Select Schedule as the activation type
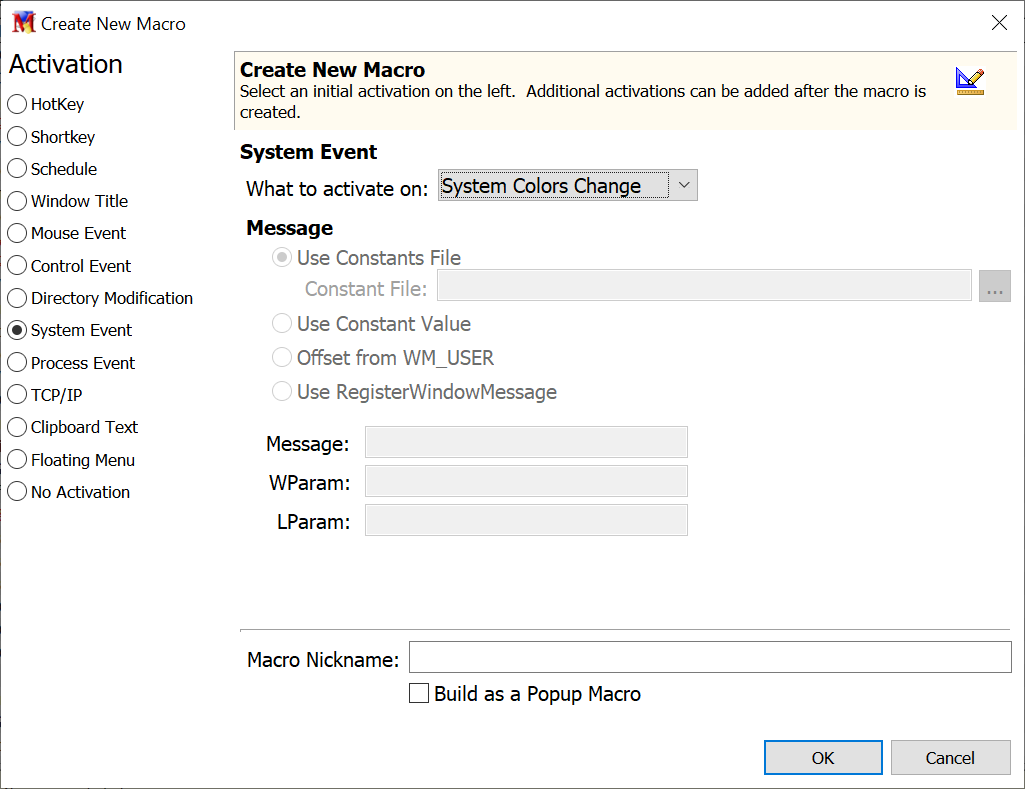The height and width of the screenshot is (789, 1025). coord(17,169)
